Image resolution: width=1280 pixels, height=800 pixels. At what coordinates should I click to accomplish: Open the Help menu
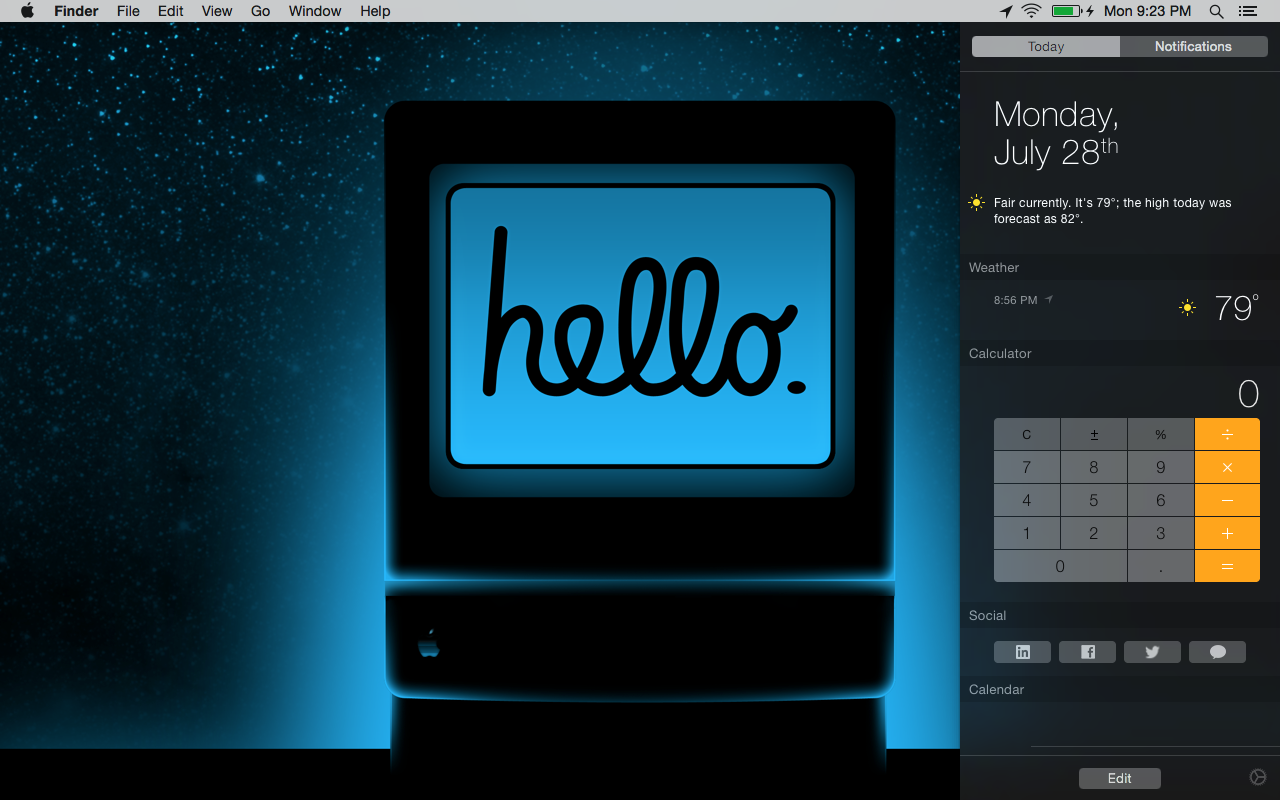click(375, 11)
